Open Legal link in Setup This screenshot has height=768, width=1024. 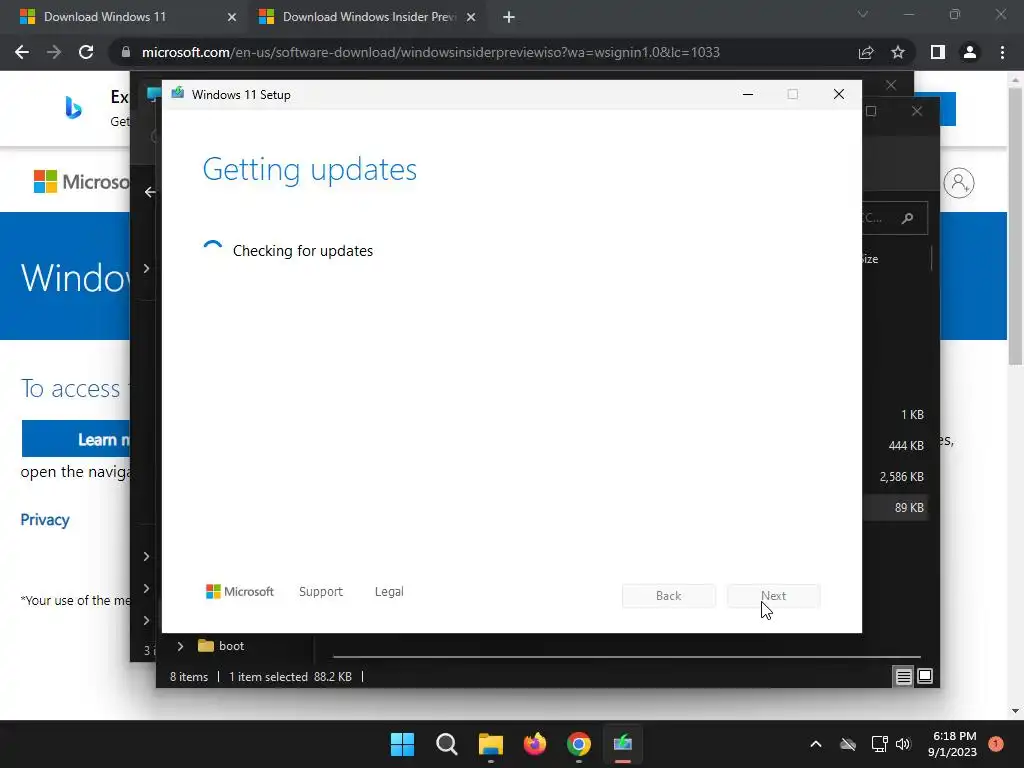pyautogui.click(x=389, y=592)
